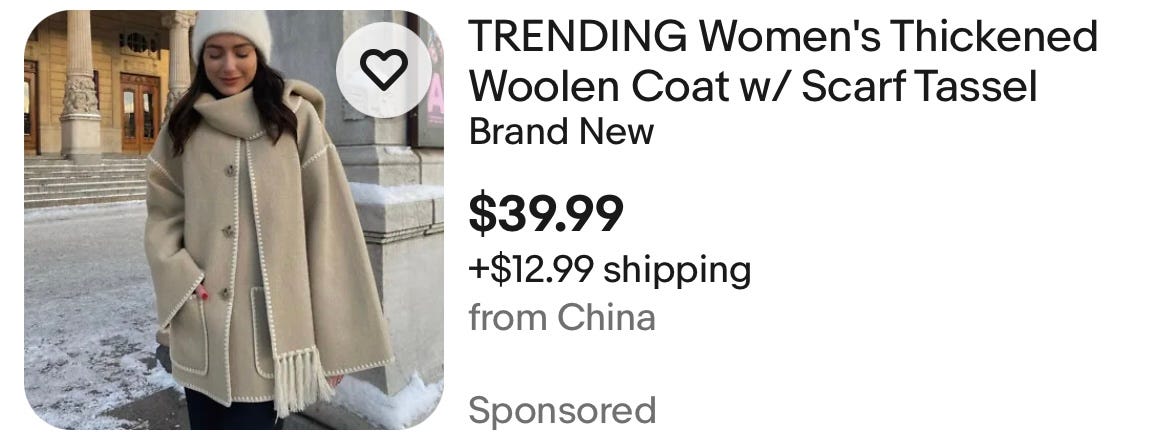1170x441 pixels.
Task: Add the coat to watchlist via heart icon
Action: click(x=384, y=69)
